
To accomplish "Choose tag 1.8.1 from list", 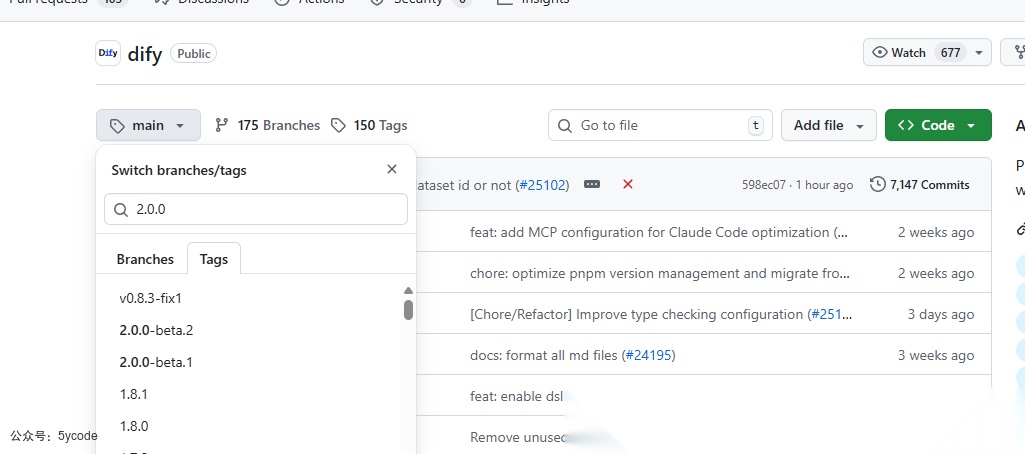I will (x=133, y=394).
